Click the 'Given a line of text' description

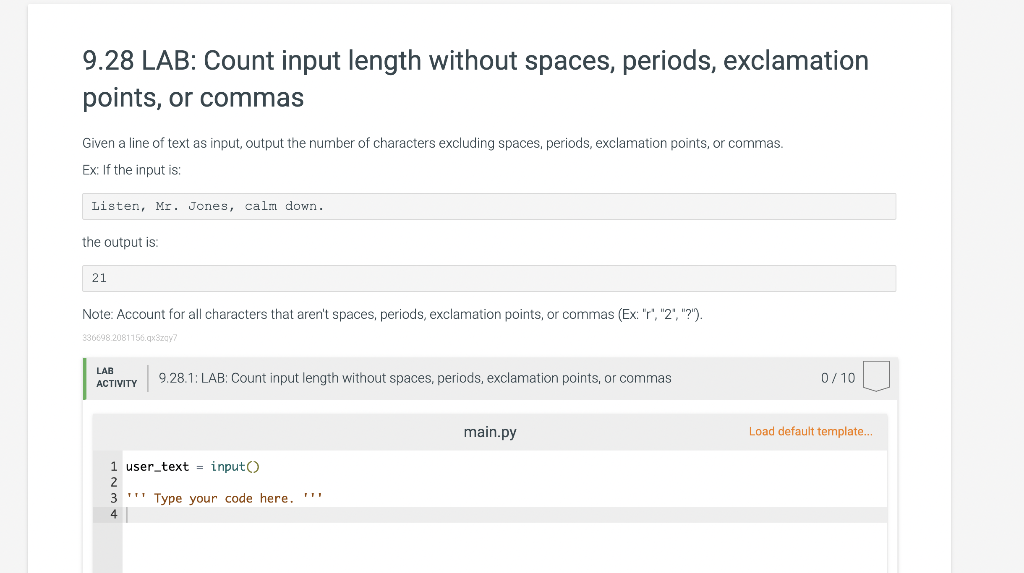(x=432, y=143)
